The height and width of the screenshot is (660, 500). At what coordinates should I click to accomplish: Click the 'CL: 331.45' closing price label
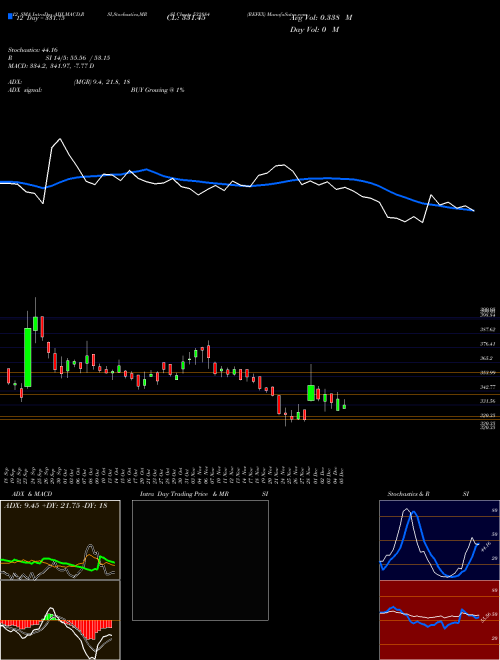(186, 18)
